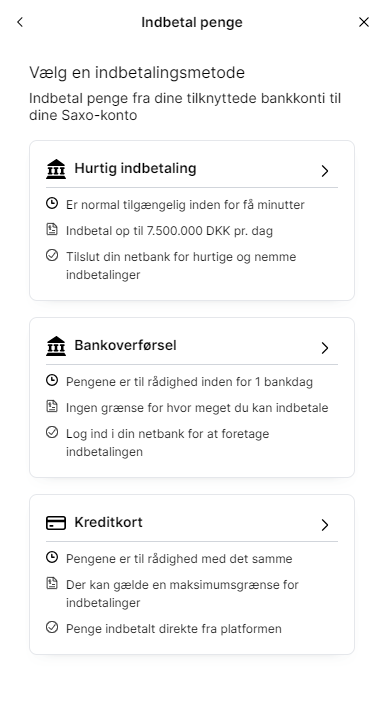Click the clock icon under Hurtig indbetaling
This screenshot has width=383, height=704.
[52, 203]
